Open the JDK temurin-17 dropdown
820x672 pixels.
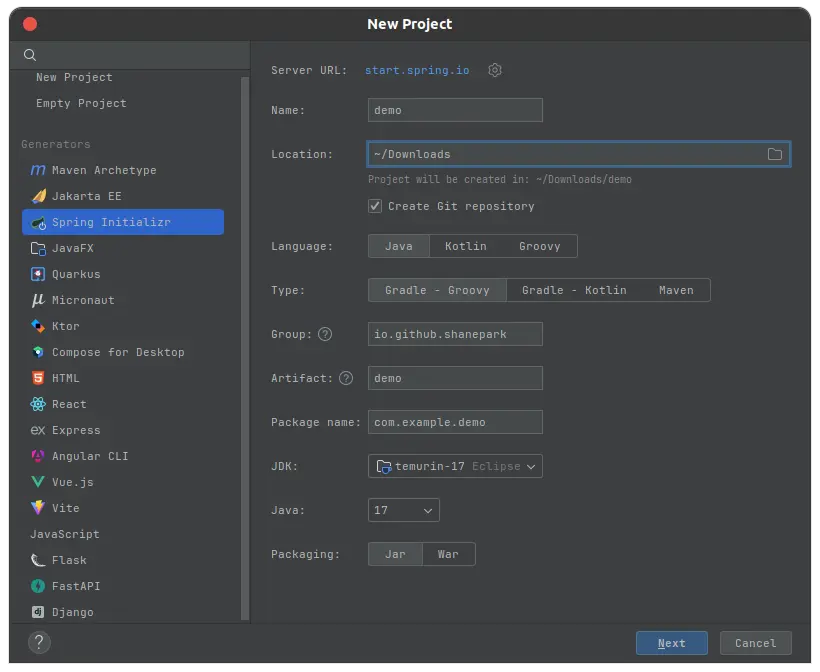click(455, 466)
